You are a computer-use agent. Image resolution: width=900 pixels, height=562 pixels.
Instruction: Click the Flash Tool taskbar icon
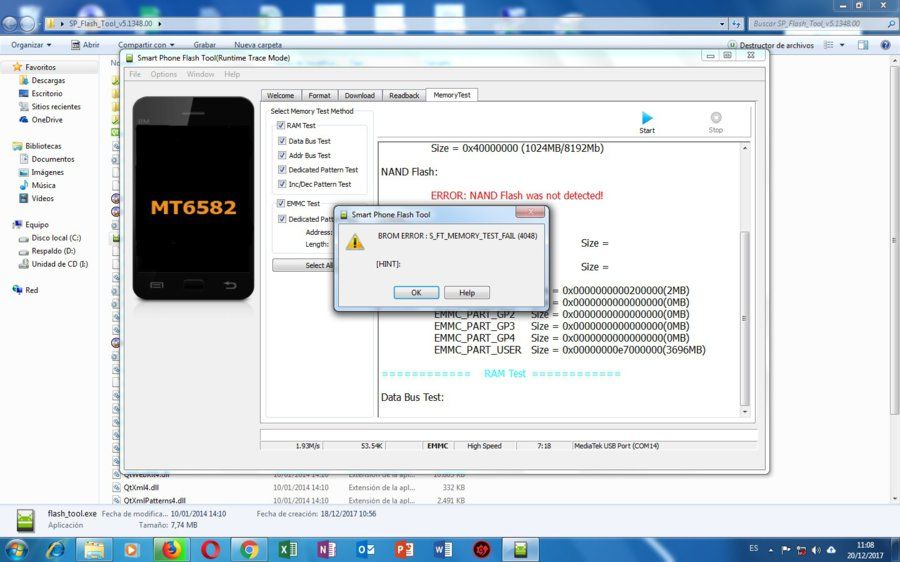[521, 550]
